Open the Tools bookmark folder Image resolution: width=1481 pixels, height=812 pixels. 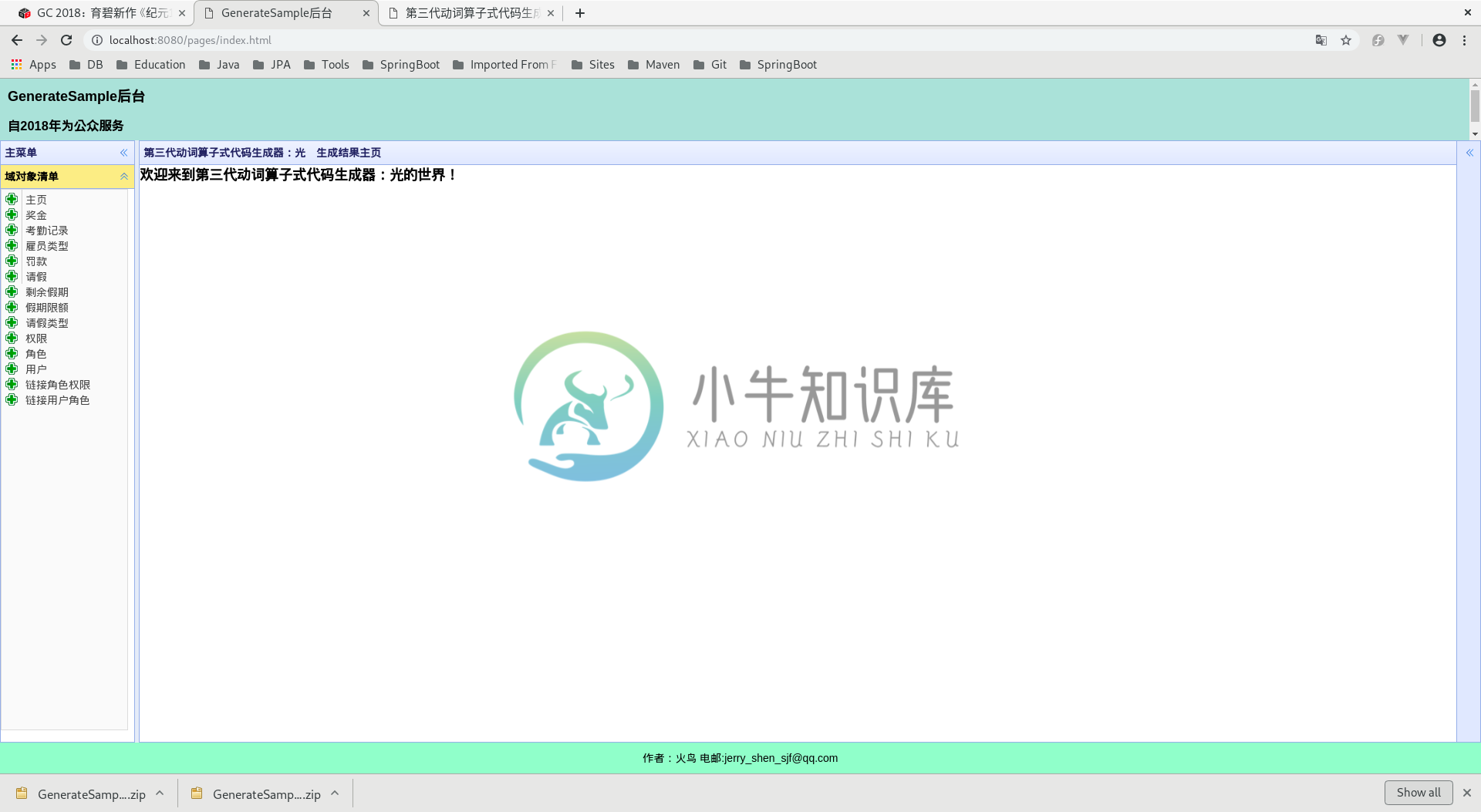(x=326, y=65)
